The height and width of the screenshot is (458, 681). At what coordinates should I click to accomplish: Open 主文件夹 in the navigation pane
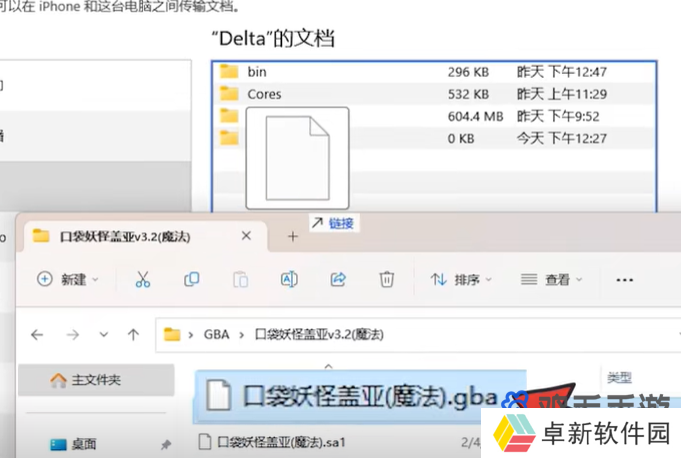[96, 380]
